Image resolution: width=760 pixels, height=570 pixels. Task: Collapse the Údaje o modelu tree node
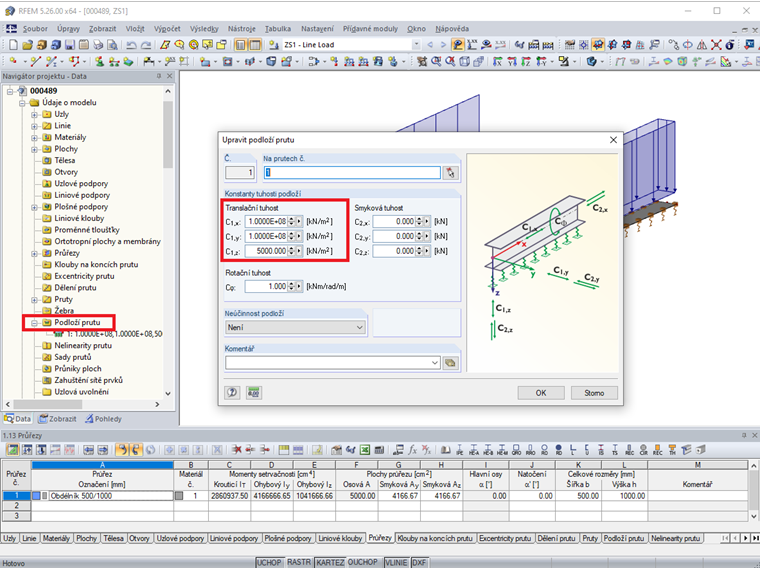(22, 103)
